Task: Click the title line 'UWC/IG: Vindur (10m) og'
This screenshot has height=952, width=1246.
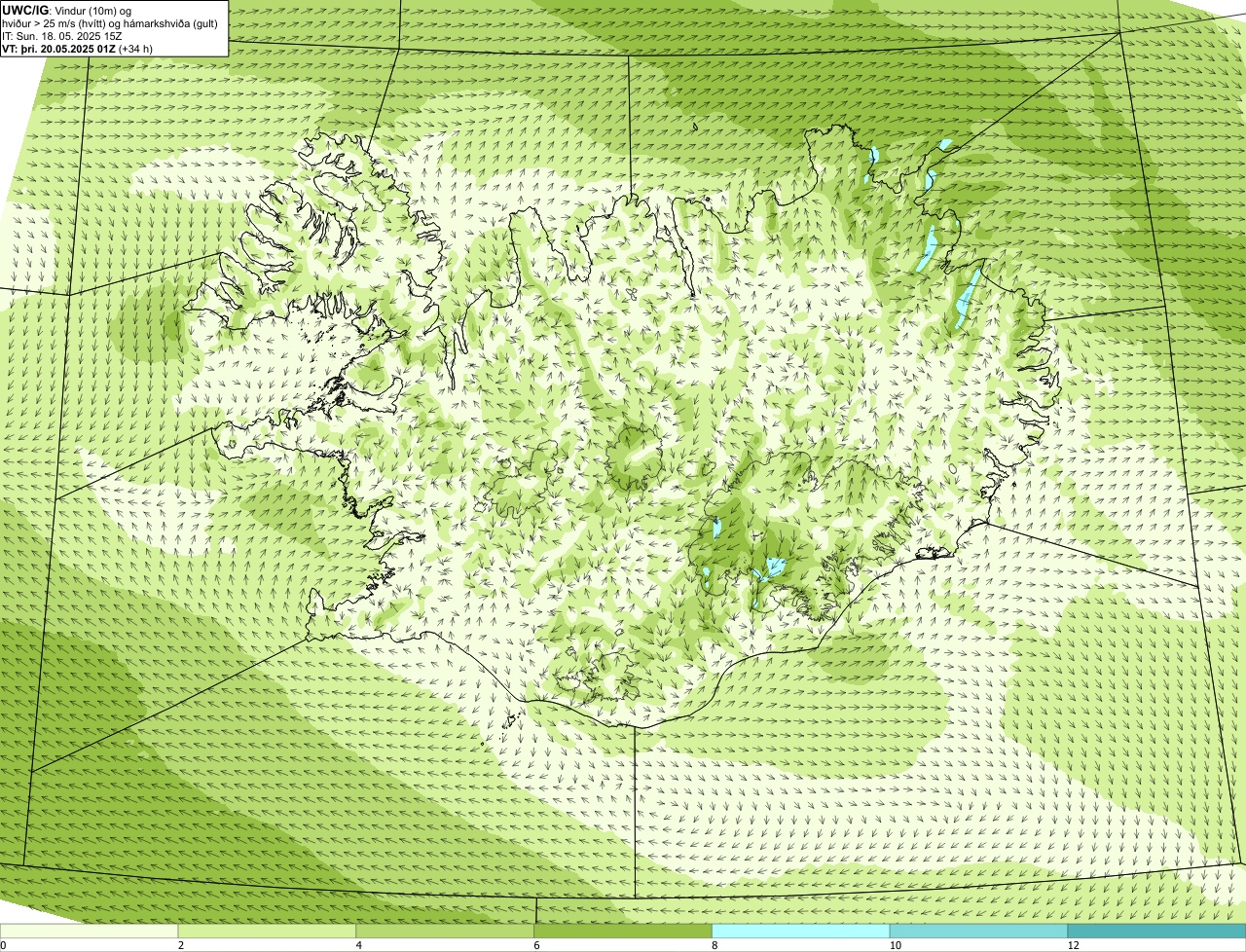Action: coord(67,11)
